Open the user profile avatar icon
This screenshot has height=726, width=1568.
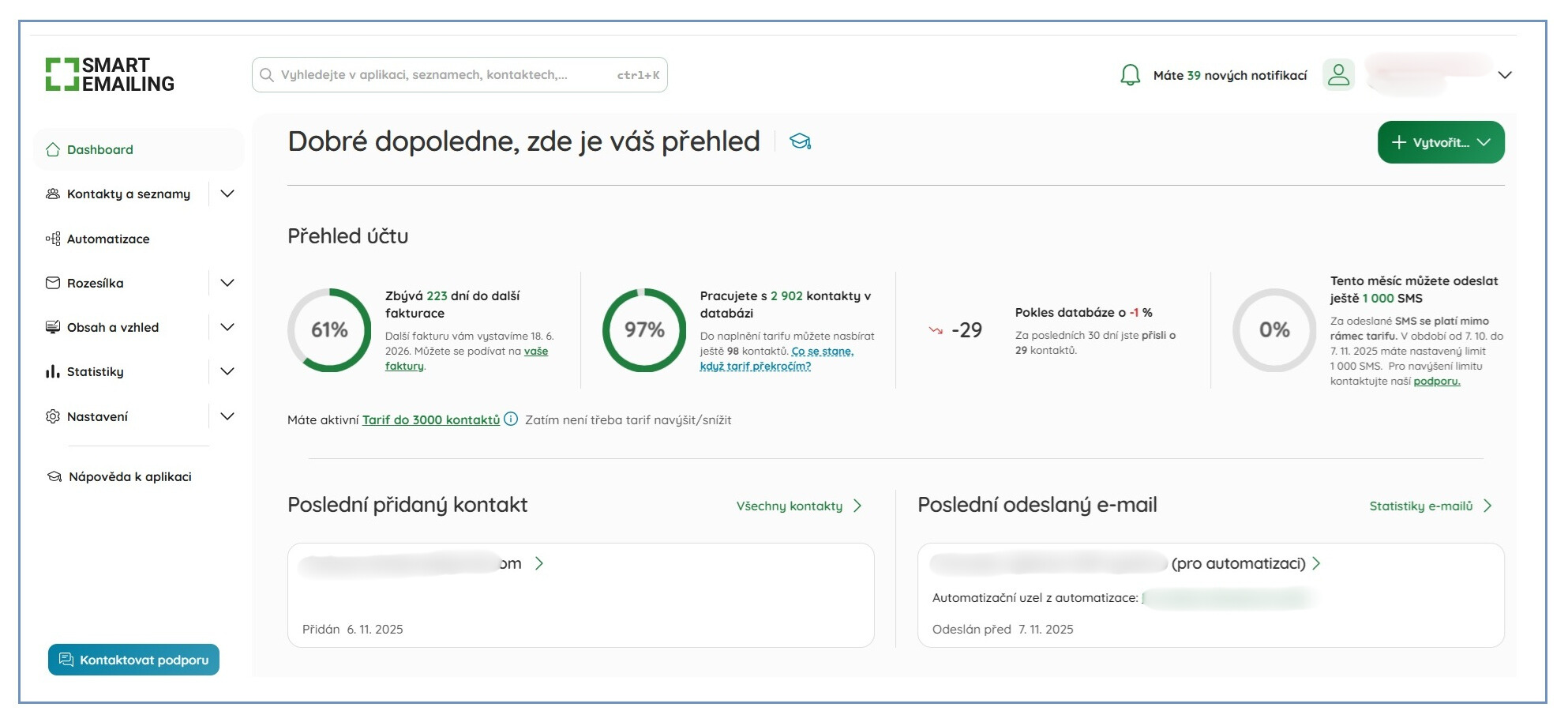tap(1338, 75)
